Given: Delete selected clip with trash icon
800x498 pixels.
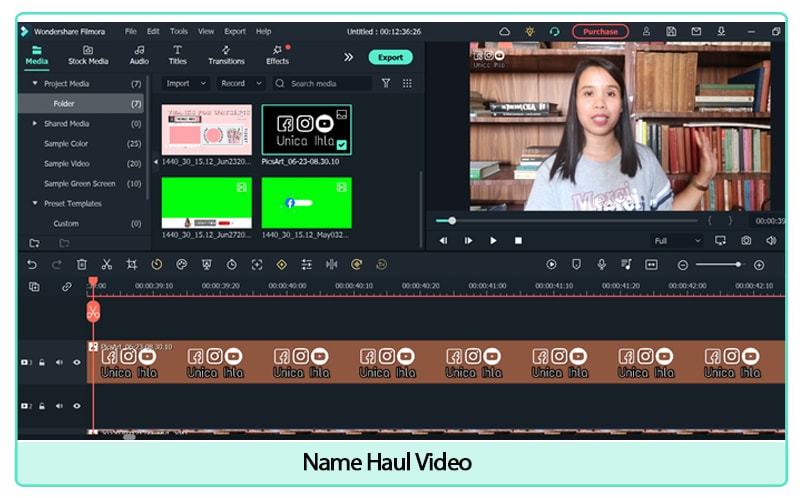Looking at the screenshot, I should 82,264.
